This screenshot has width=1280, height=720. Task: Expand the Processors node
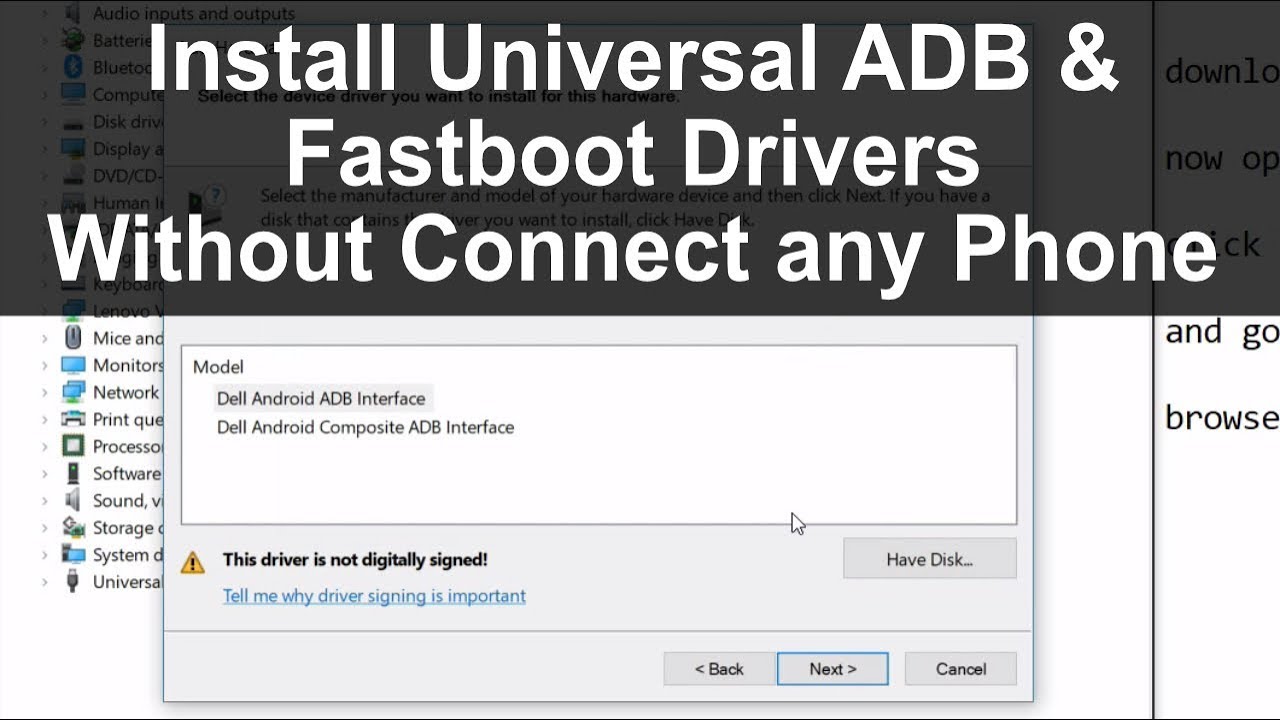(45, 446)
